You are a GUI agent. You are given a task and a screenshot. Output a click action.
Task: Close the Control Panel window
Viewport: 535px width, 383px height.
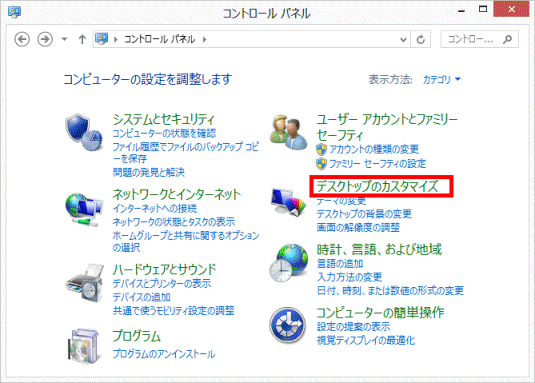click(511, 9)
